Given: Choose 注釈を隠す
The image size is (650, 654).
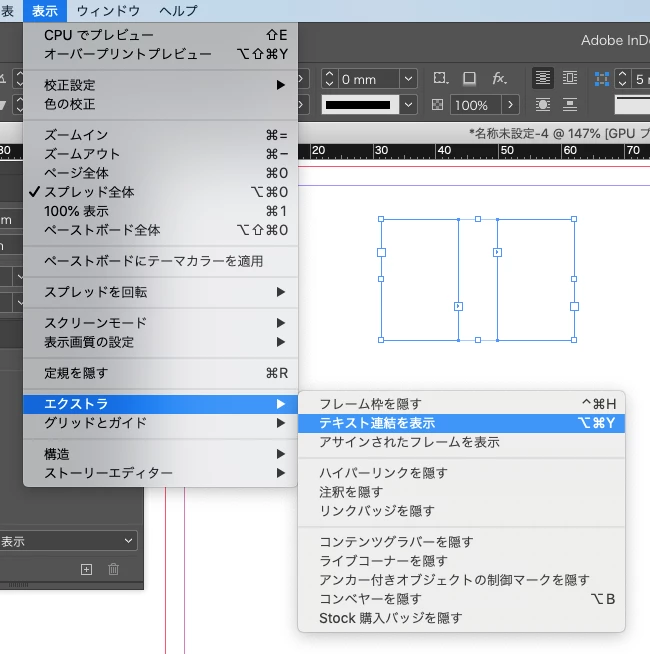Looking at the screenshot, I should (x=461, y=492).
